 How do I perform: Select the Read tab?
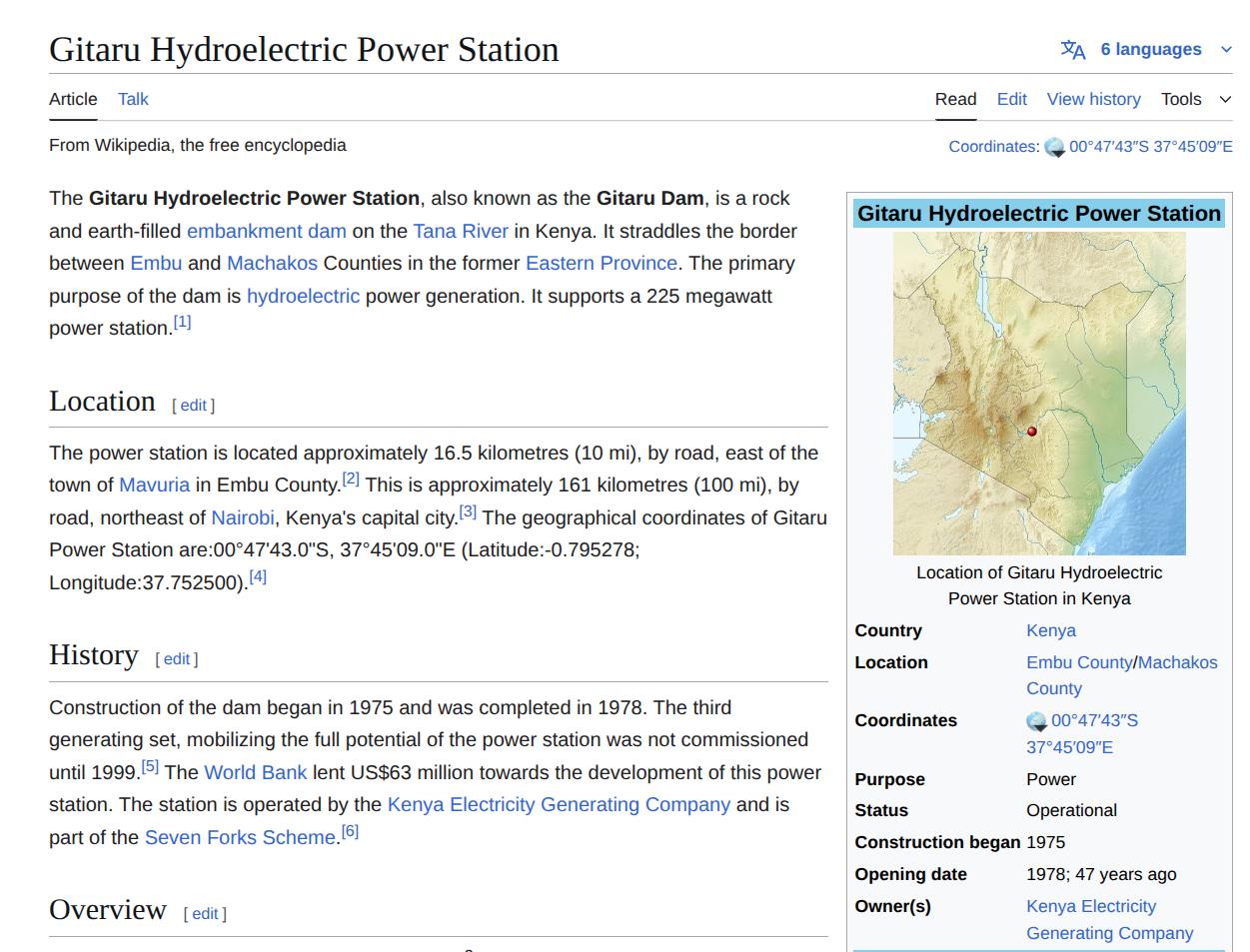[x=955, y=99]
